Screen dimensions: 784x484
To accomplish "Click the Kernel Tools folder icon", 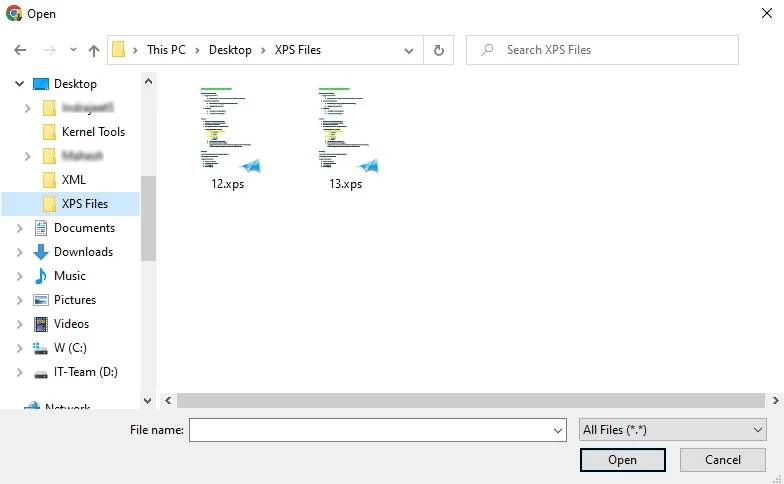I will (49, 132).
